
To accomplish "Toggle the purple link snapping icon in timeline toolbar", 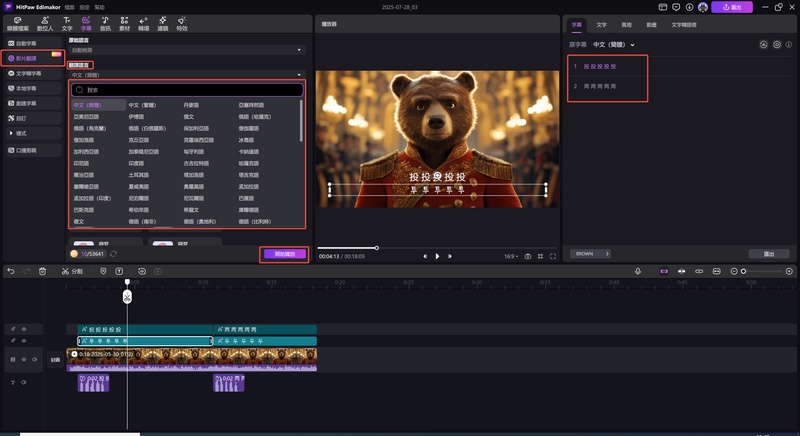I will [x=664, y=271].
